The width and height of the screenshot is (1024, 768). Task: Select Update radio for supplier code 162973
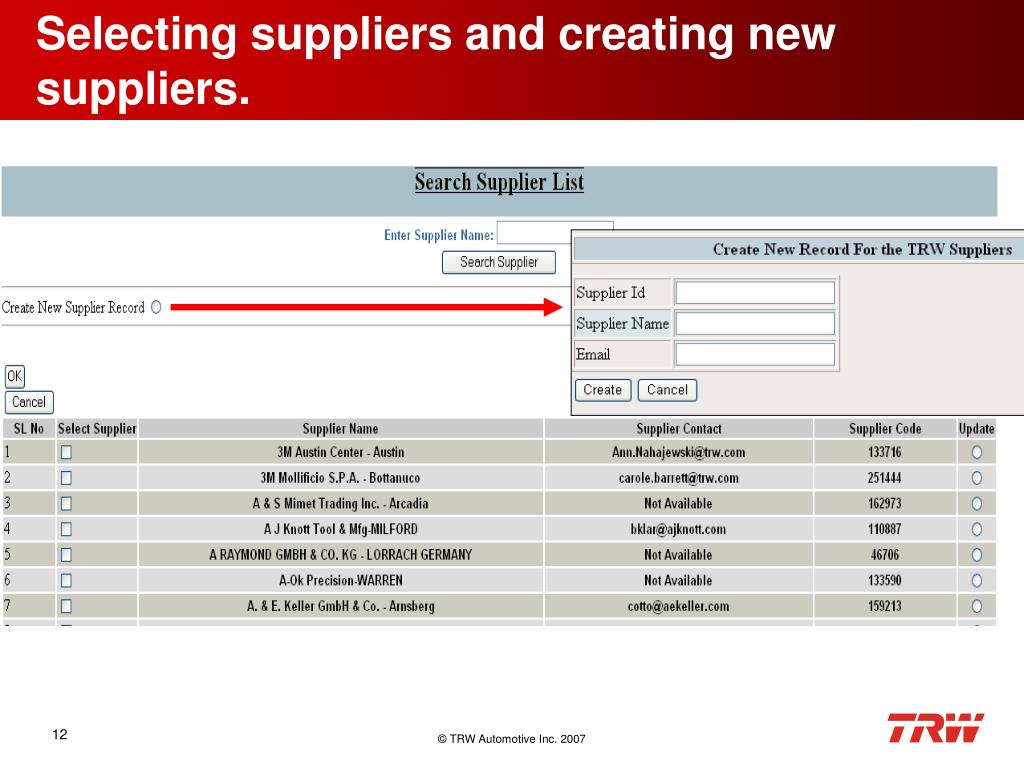pos(976,504)
